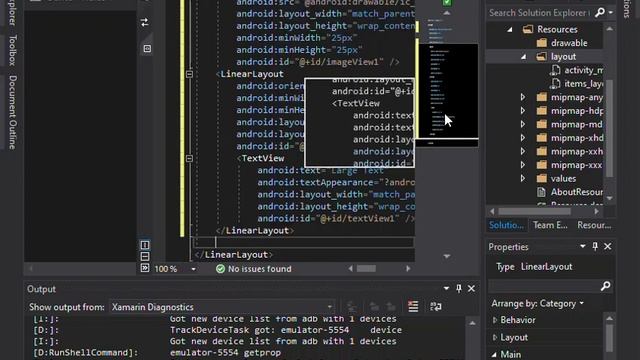Screen dimensions: 640x360
Task: Open the 100 % zoom dropdown
Action: (x=193, y=269)
